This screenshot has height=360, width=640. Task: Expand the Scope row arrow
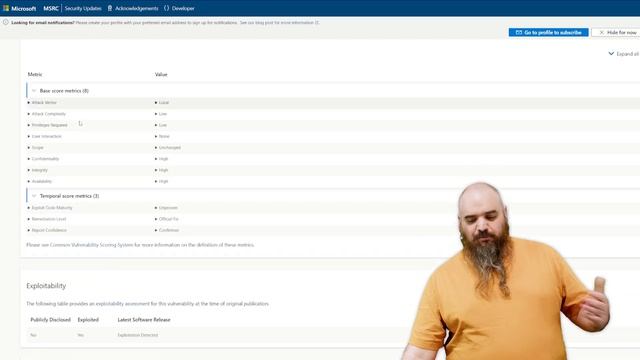tap(29, 147)
